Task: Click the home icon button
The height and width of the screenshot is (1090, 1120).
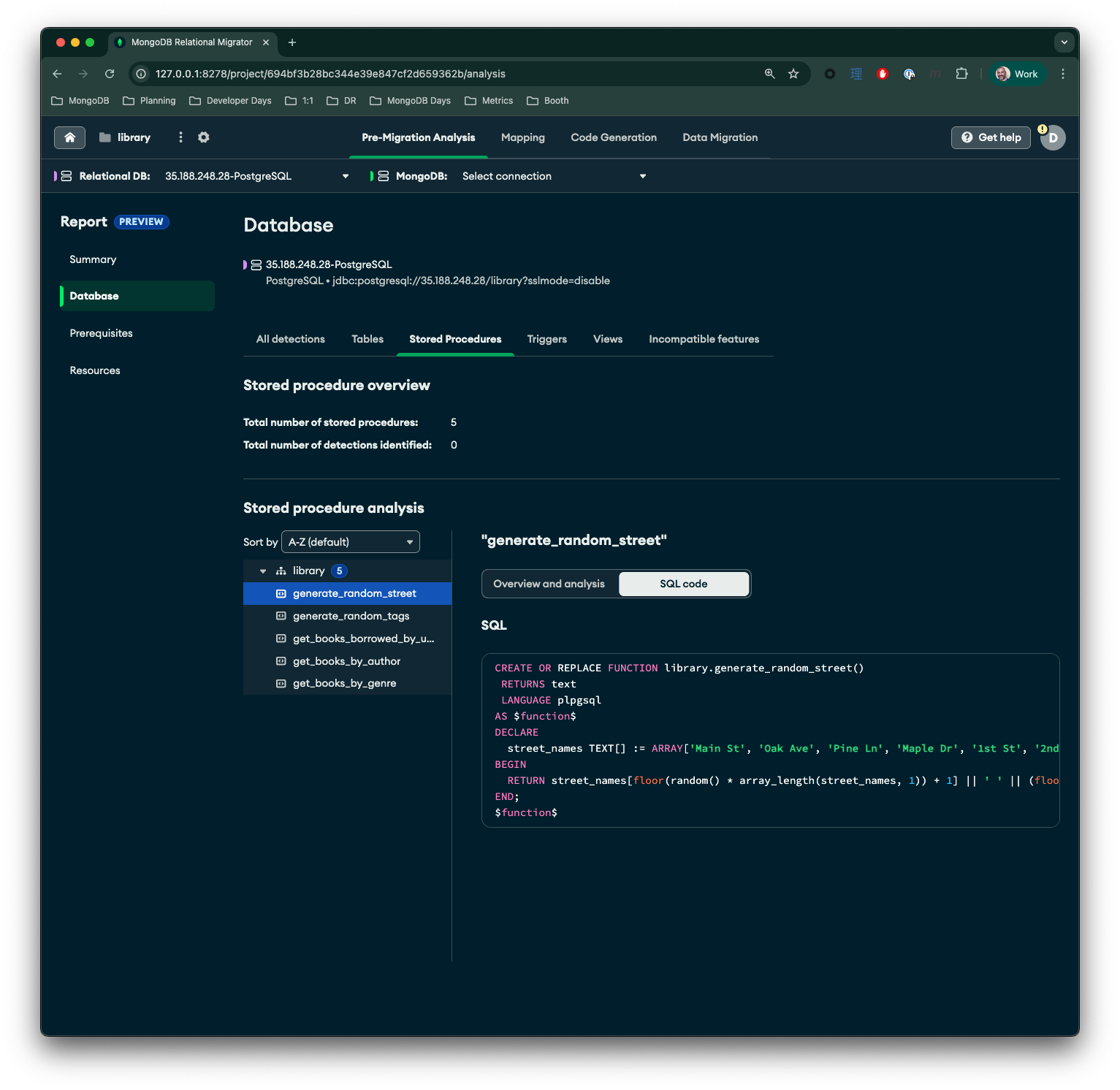Action: pyautogui.click(x=69, y=137)
